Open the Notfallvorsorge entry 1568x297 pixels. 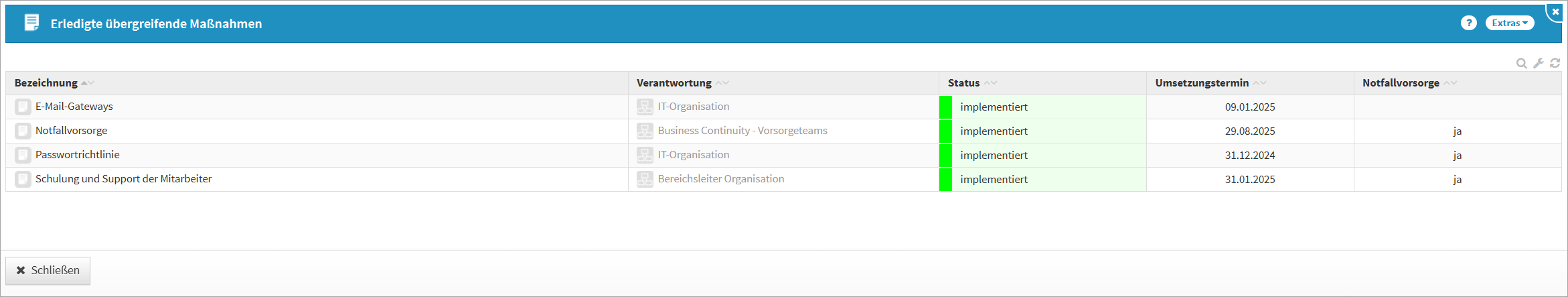[x=72, y=131]
